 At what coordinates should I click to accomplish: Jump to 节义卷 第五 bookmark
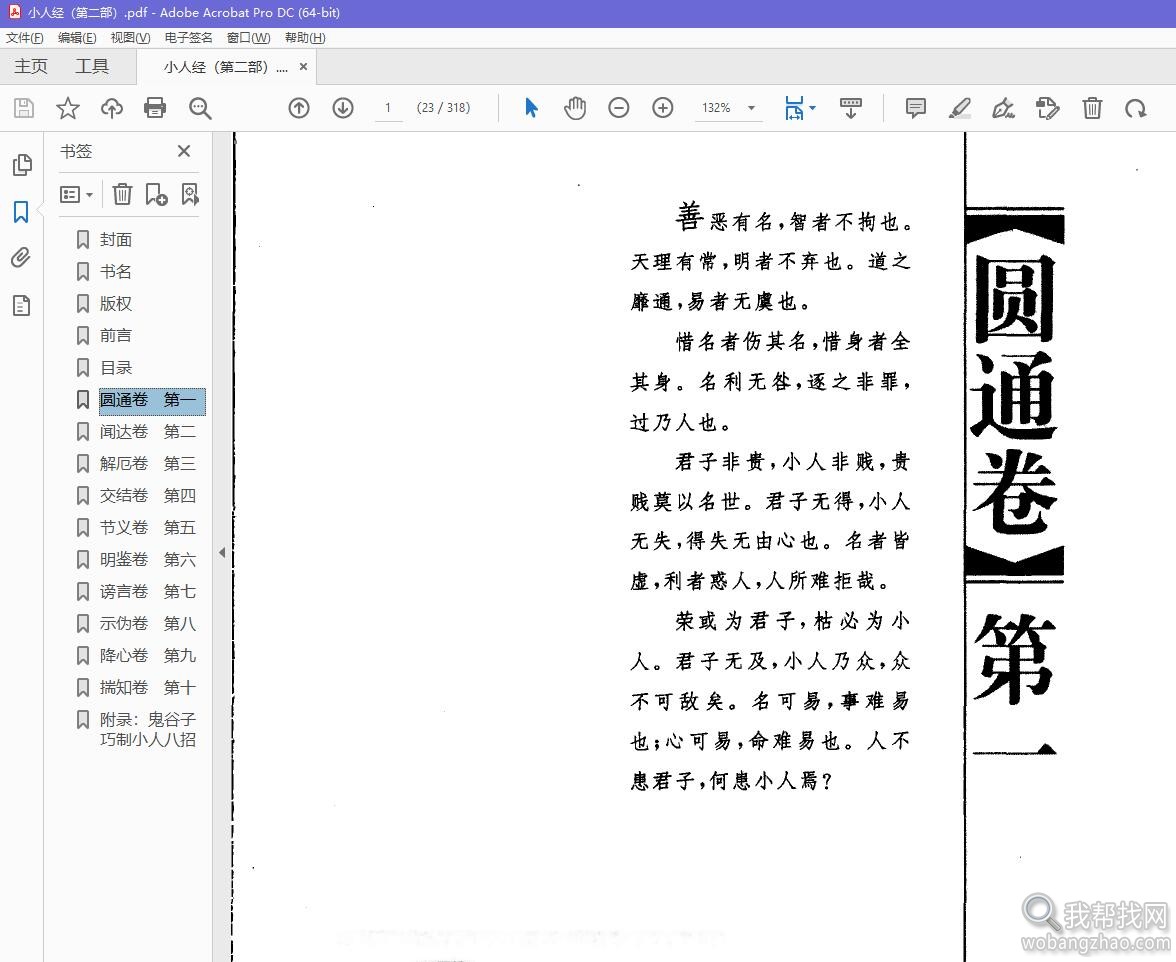click(148, 528)
